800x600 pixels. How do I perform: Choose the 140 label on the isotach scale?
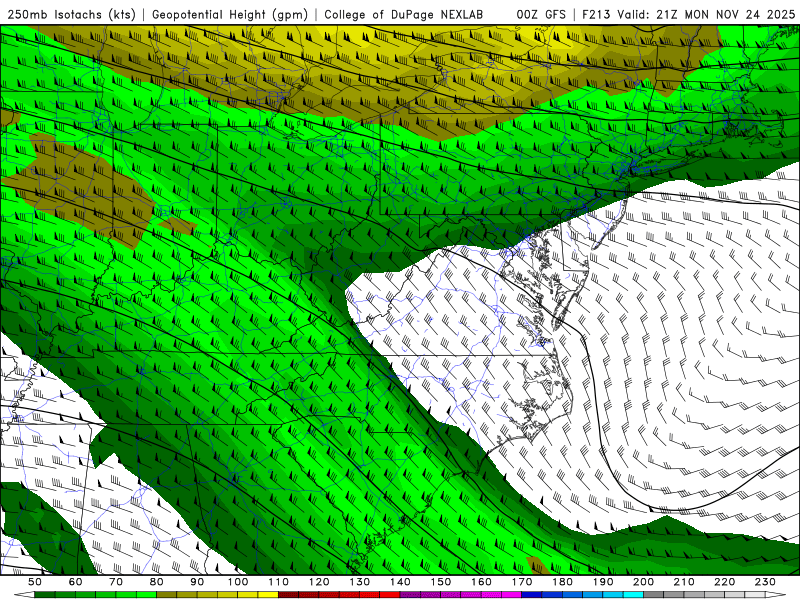pyautogui.click(x=401, y=582)
